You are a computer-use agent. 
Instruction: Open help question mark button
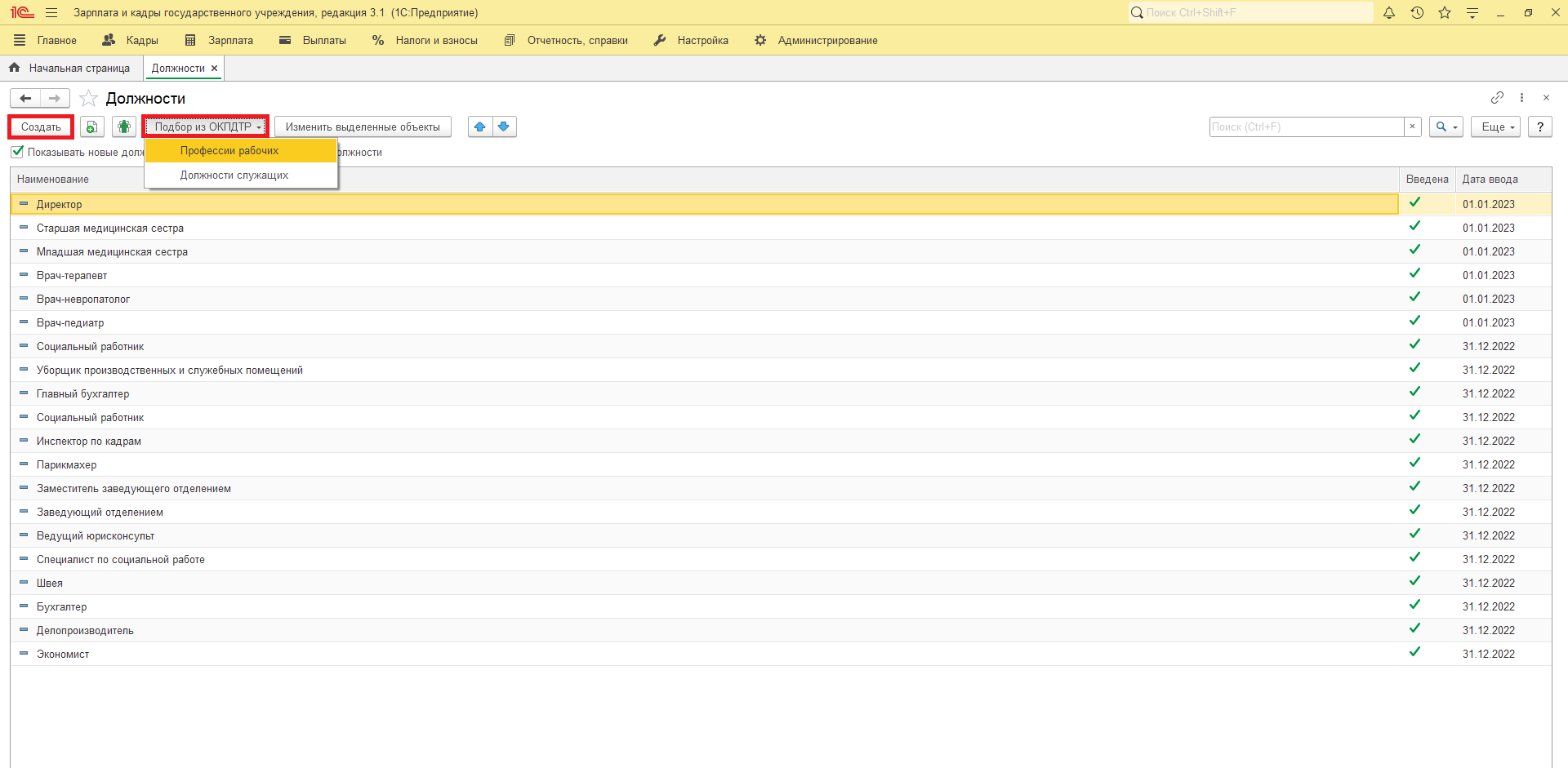1540,127
